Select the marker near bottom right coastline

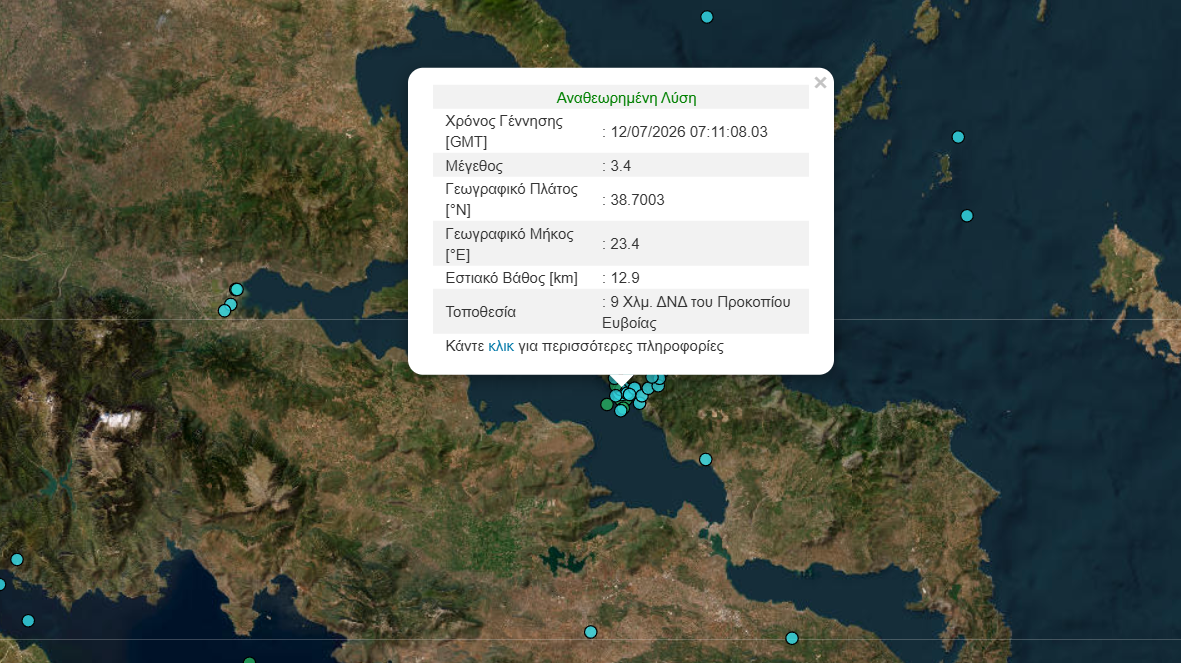[792, 638]
